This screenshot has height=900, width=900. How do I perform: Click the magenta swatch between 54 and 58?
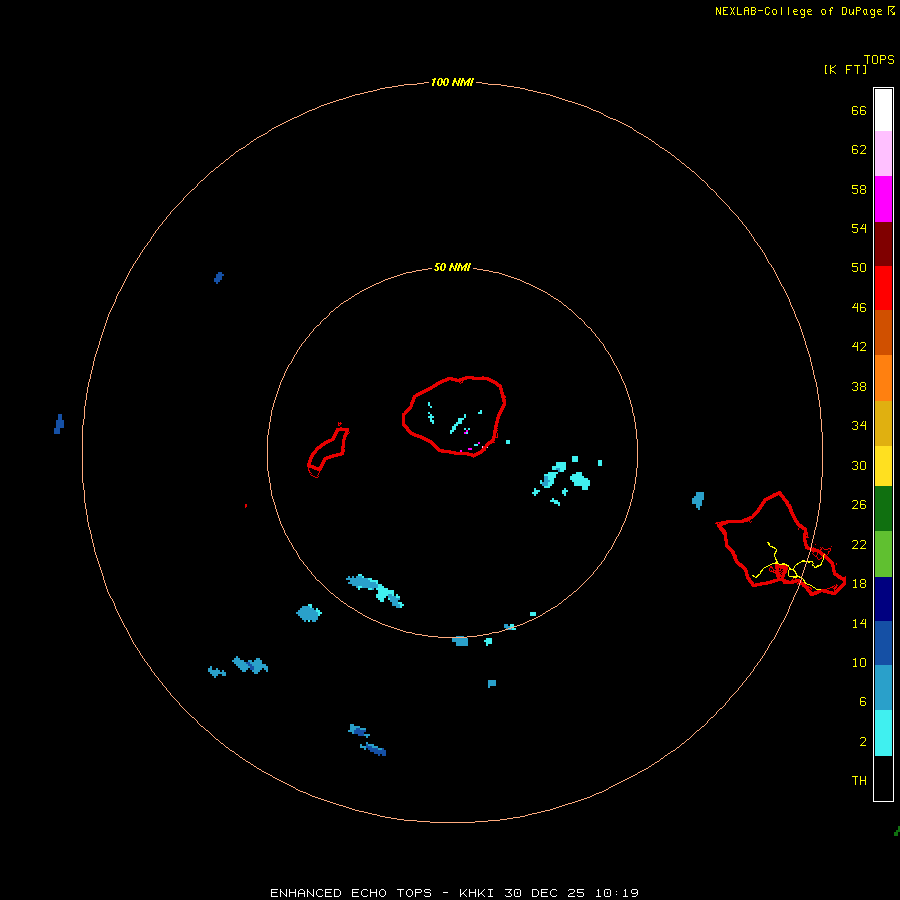883,199
